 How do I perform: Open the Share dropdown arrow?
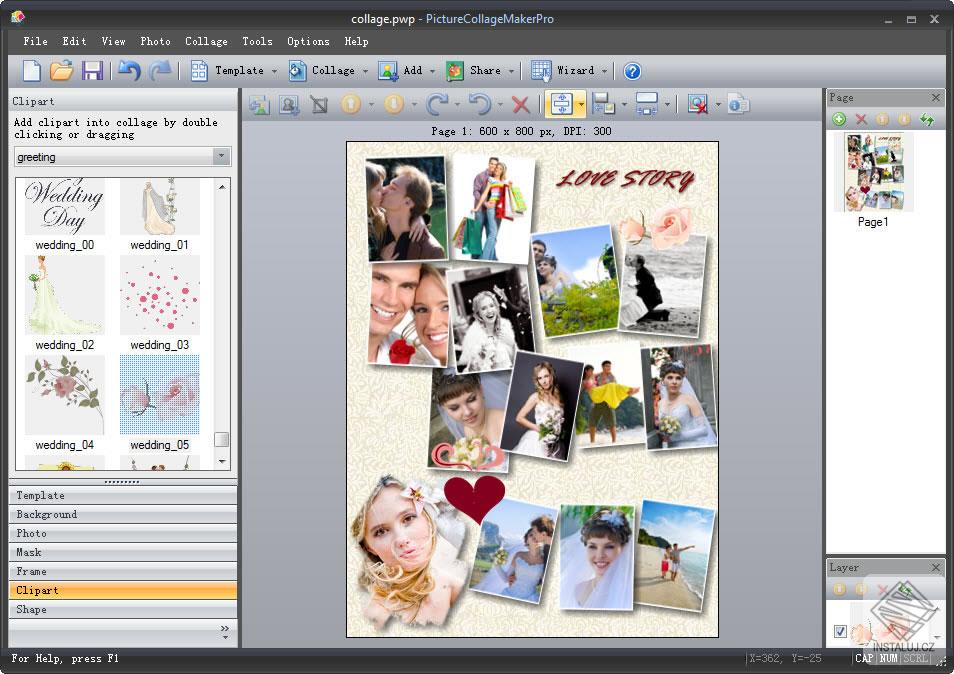pyautogui.click(x=512, y=70)
